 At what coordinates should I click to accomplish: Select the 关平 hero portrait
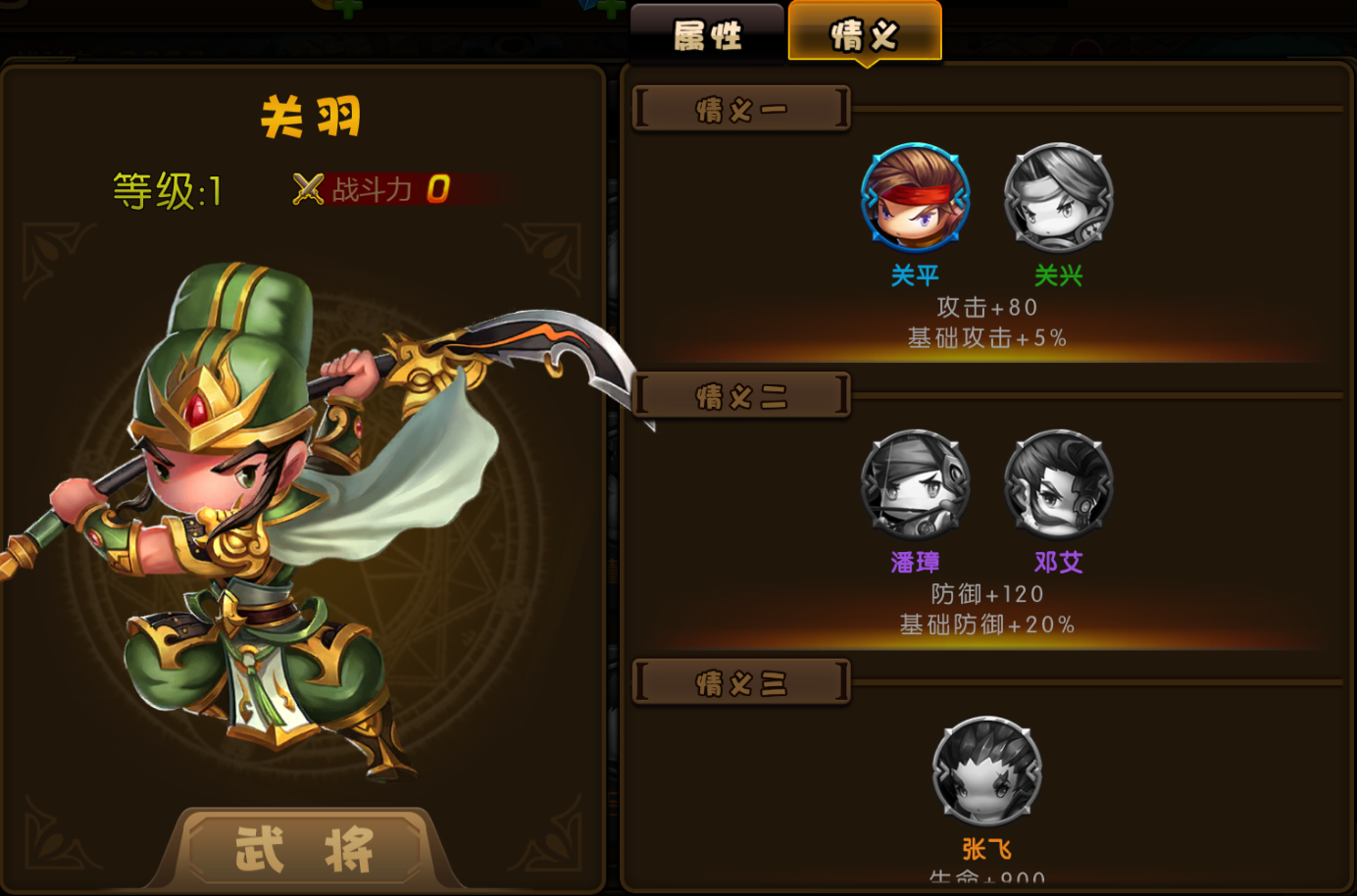tap(915, 197)
